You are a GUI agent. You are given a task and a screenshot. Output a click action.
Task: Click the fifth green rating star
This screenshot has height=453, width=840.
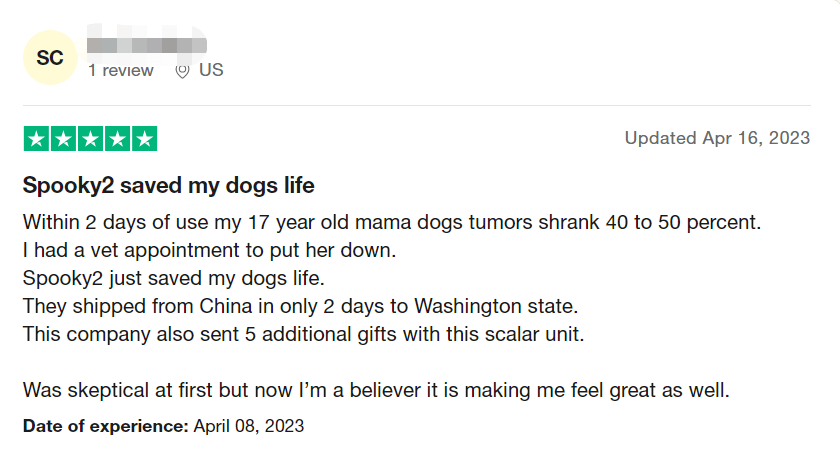(144, 139)
